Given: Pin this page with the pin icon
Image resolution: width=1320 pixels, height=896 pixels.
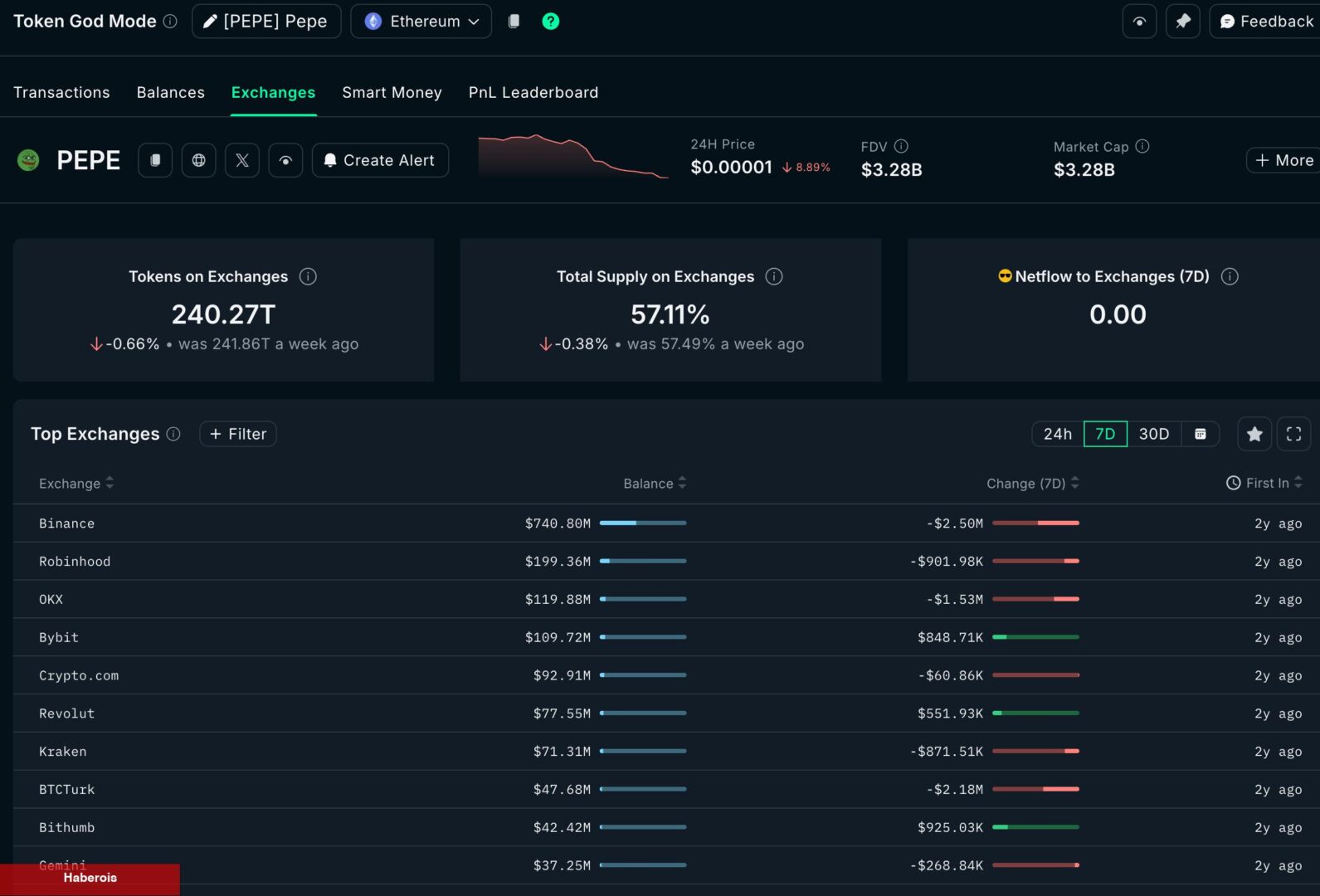Looking at the screenshot, I should [1183, 22].
